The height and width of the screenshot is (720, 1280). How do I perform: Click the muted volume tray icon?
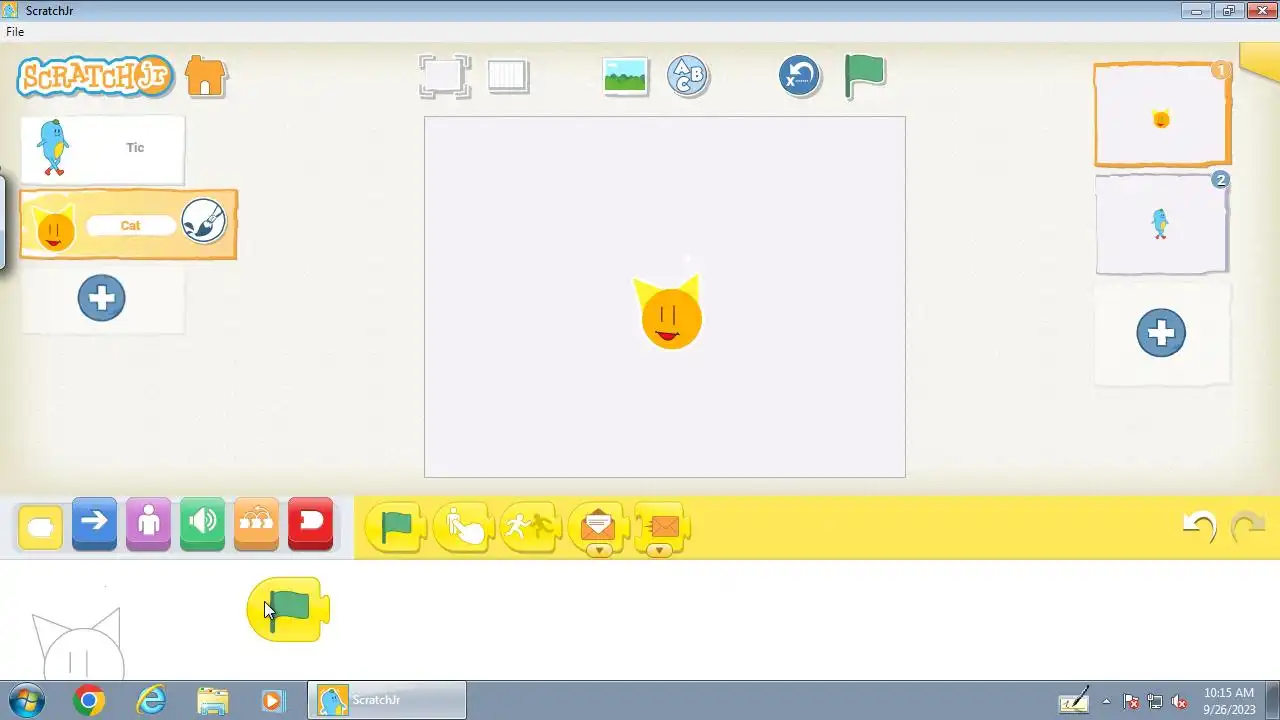[x=1179, y=701]
